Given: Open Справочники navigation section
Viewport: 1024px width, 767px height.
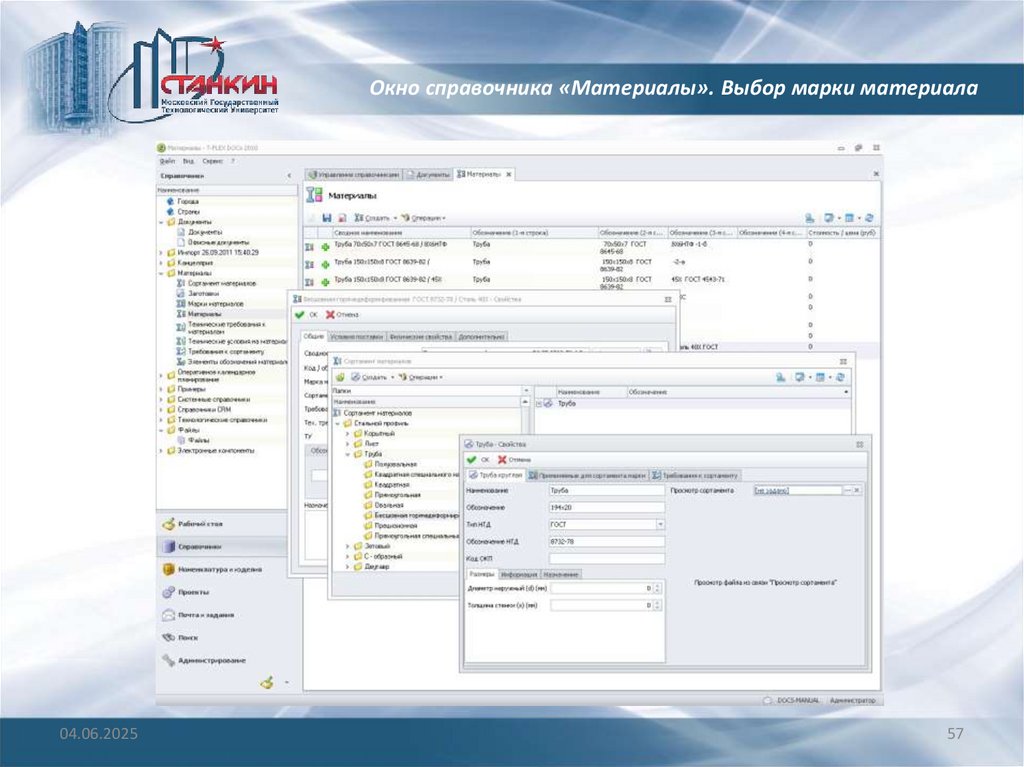Looking at the screenshot, I should [221, 547].
